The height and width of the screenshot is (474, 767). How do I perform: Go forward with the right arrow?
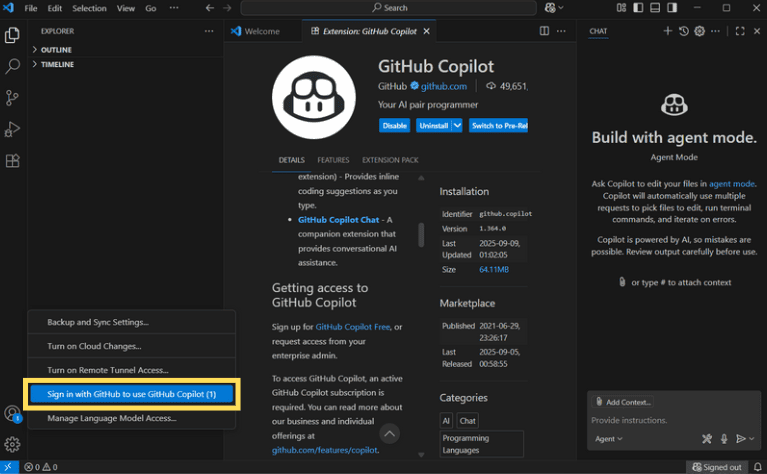(x=227, y=8)
